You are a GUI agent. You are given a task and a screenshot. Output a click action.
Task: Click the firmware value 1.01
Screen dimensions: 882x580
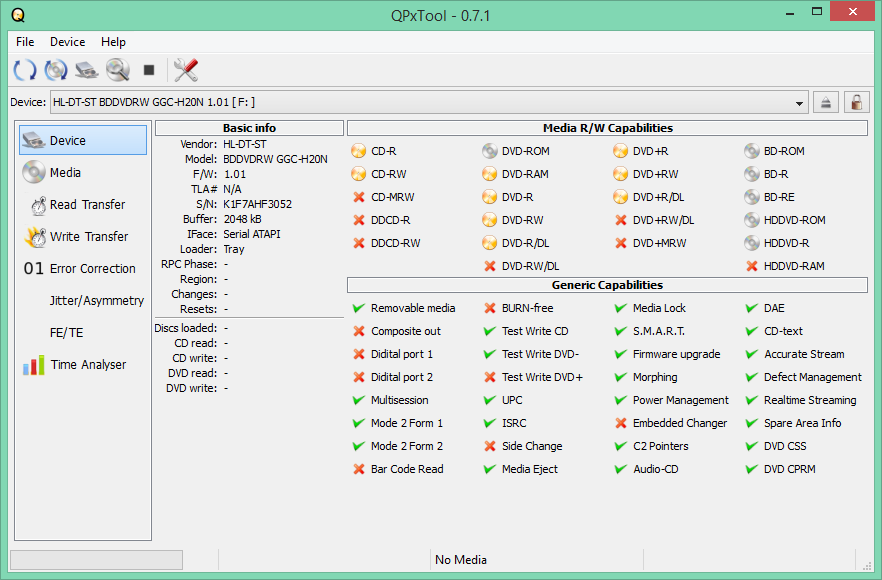click(235, 174)
